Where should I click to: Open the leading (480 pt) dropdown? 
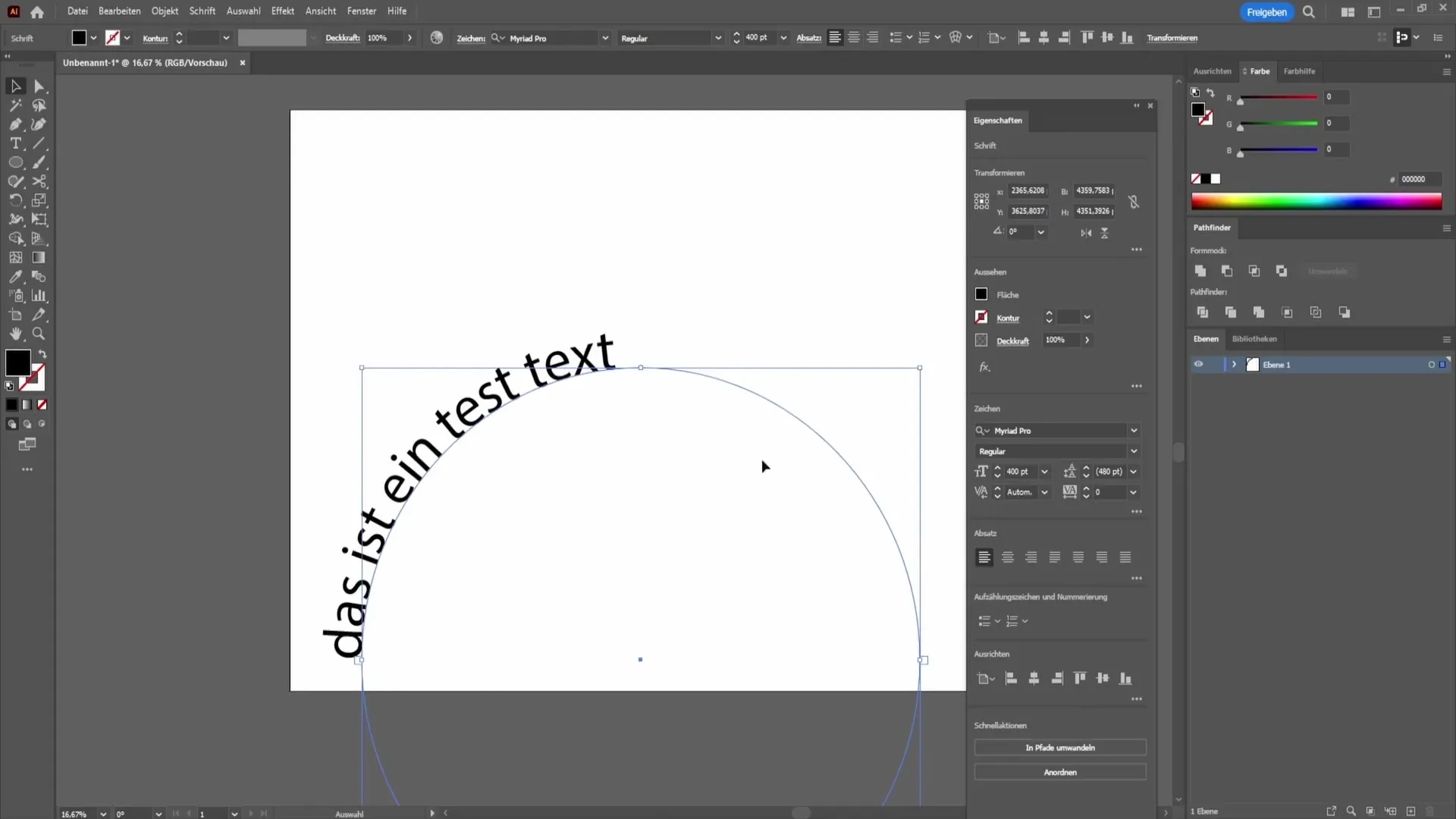coord(1134,472)
